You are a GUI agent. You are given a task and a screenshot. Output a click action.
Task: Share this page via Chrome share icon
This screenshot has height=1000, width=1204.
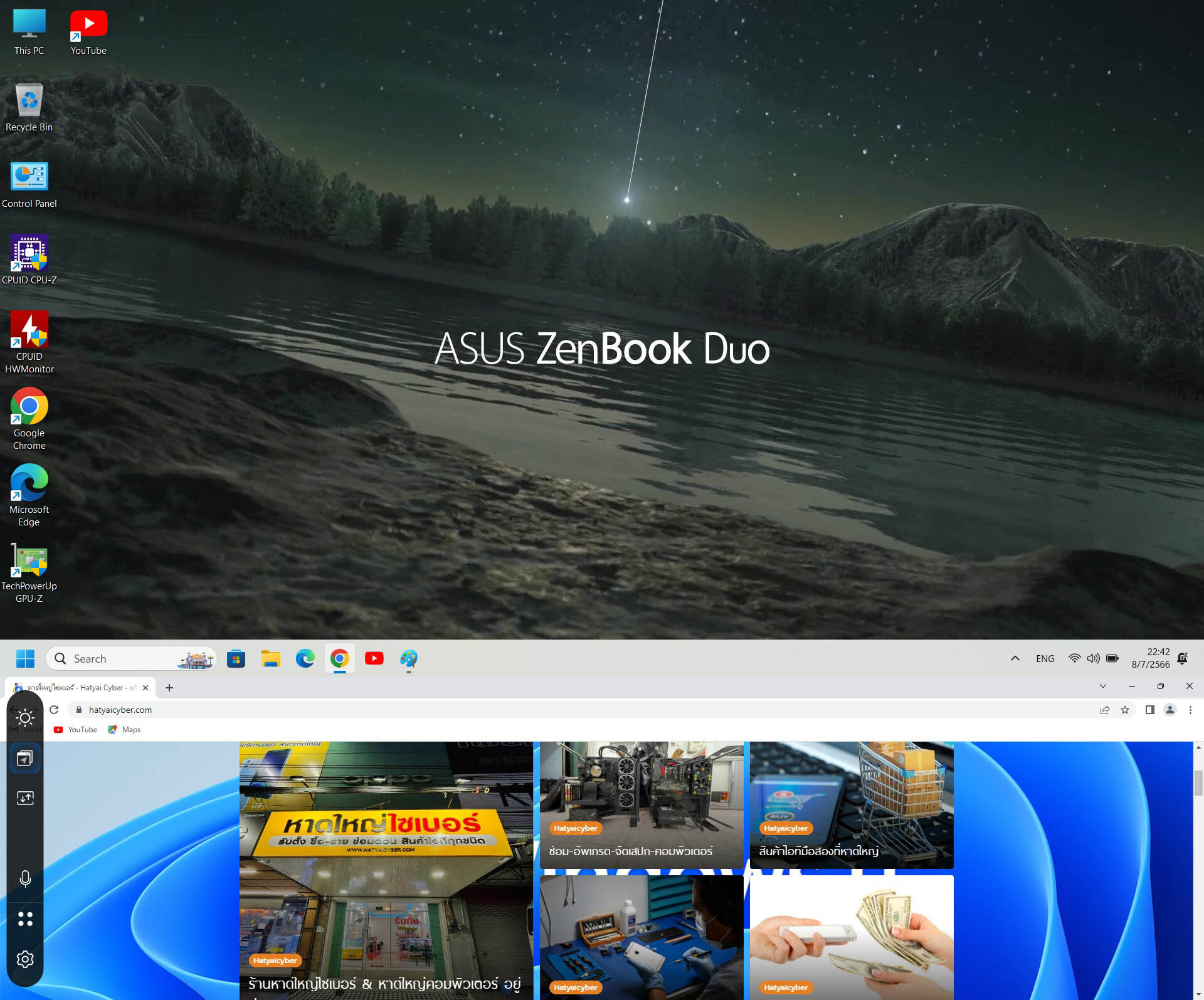[x=1104, y=710]
